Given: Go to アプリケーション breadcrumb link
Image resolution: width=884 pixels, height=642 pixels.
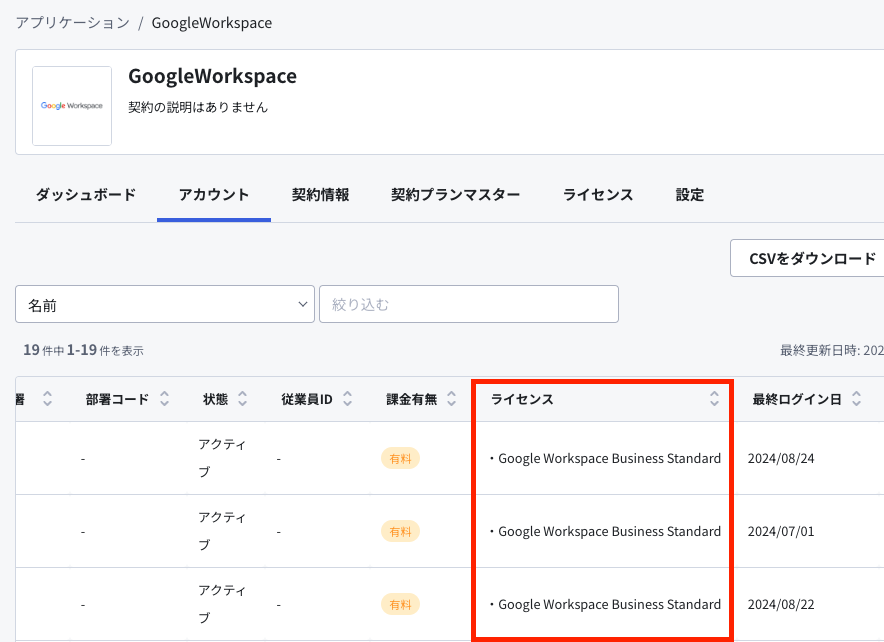Looking at the screenshot, I should (73, 23).
